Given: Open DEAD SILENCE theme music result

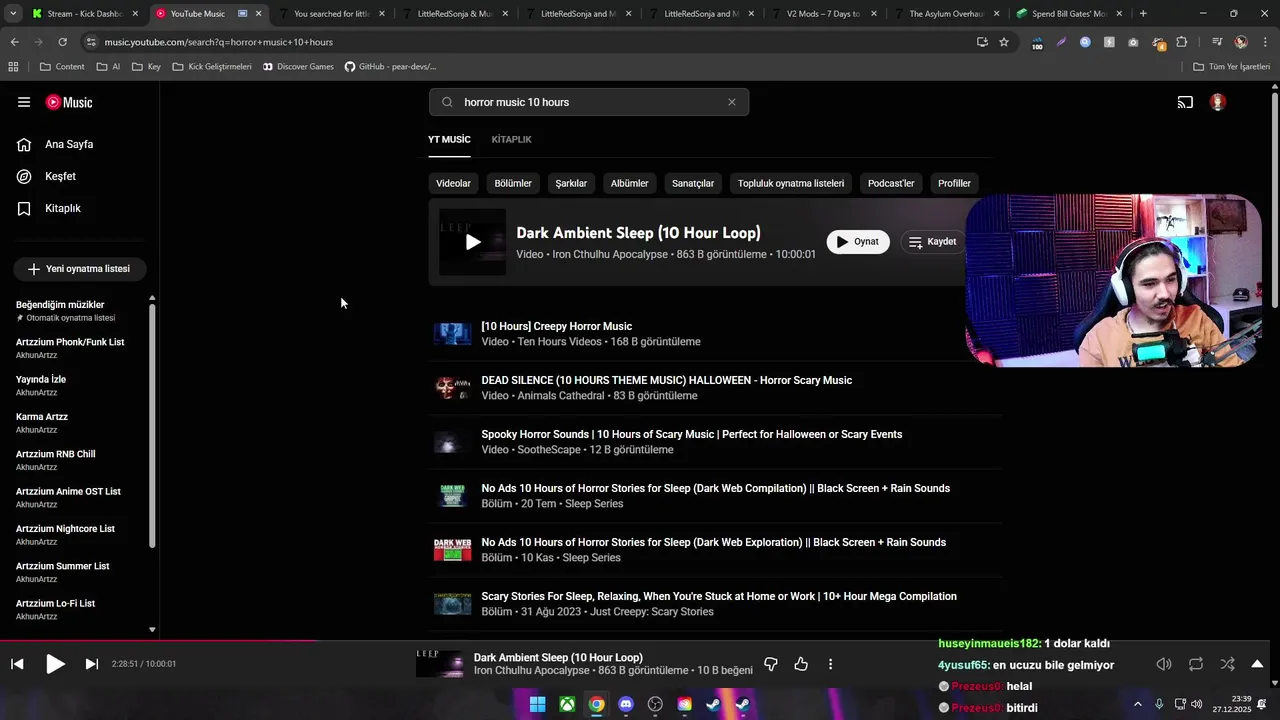Looking at the screenshot, I should coord(666,380).
